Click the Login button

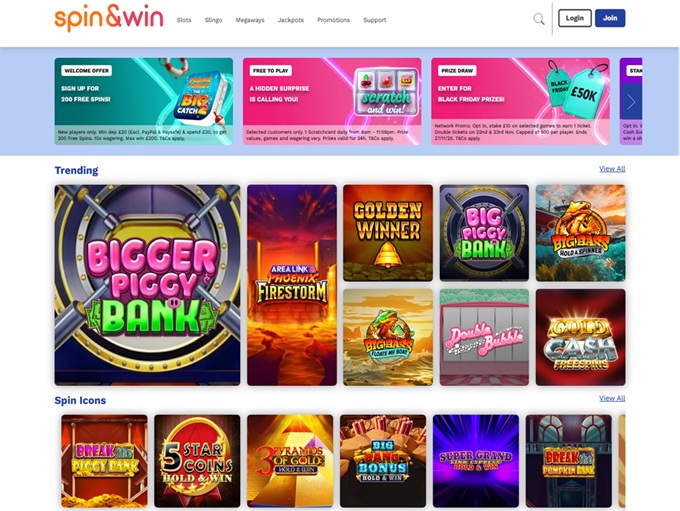tap(575, 18)
